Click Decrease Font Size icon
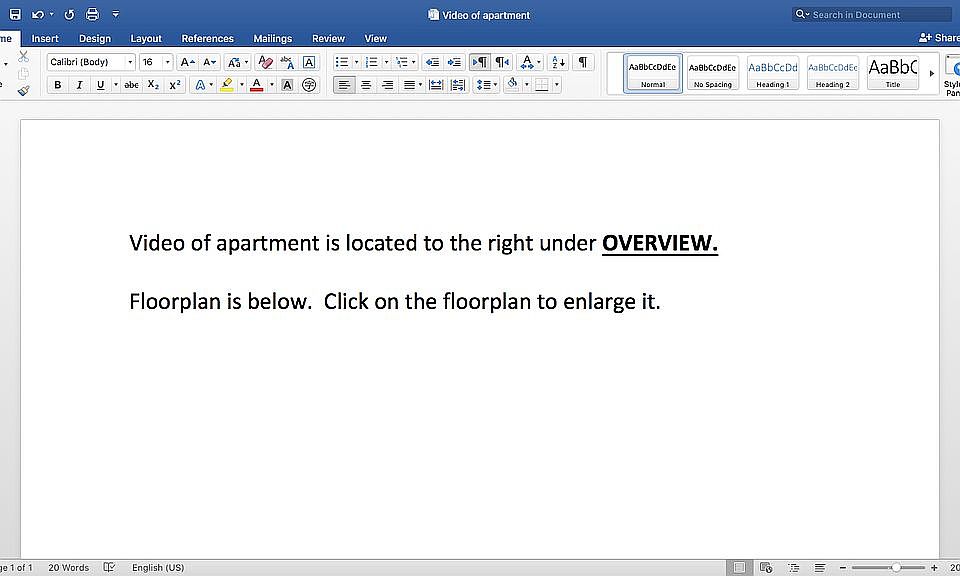960x576 pixels. 209,62
